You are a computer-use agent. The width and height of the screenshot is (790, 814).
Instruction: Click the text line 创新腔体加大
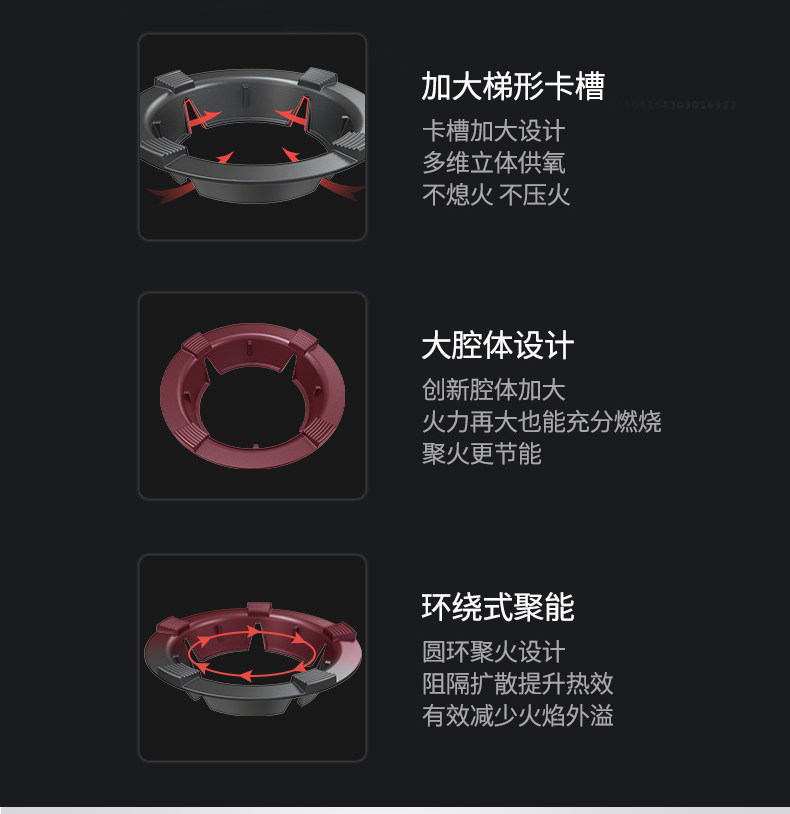(494, 390)
